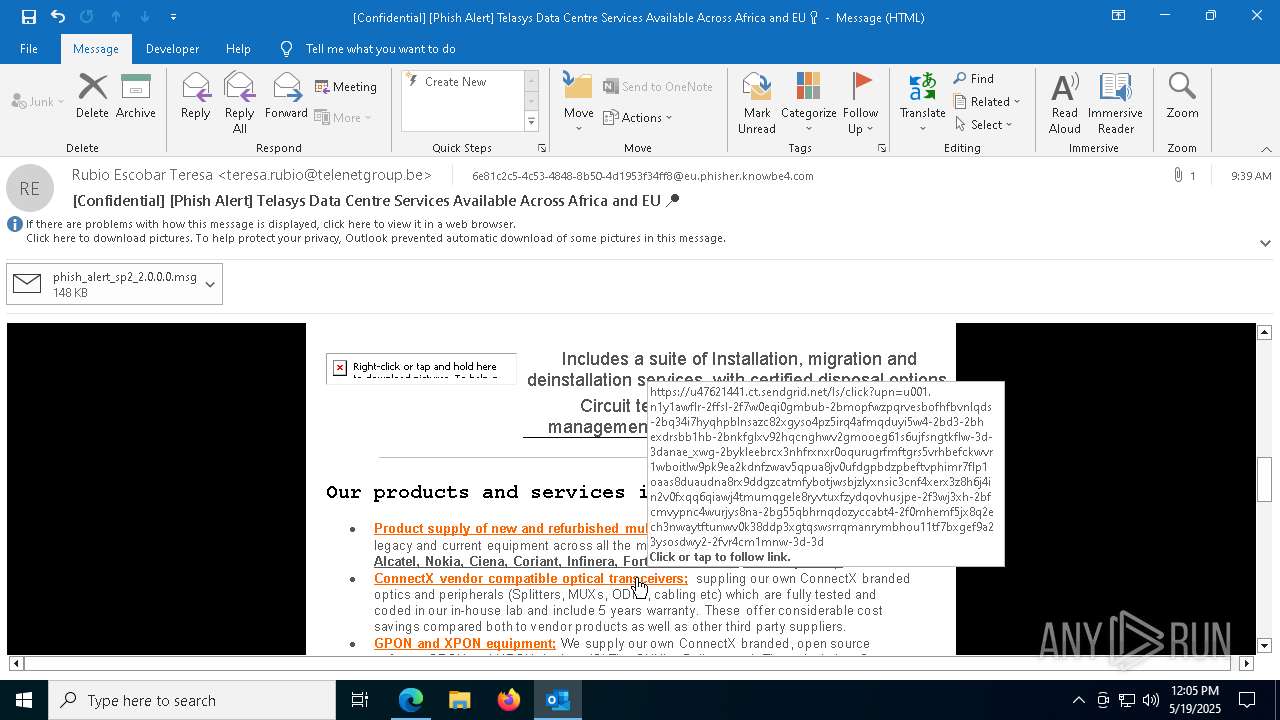Open Firefox from the taskbar
The width and height of the screenshot is (1280, 720).
click(x=508, y=700)
